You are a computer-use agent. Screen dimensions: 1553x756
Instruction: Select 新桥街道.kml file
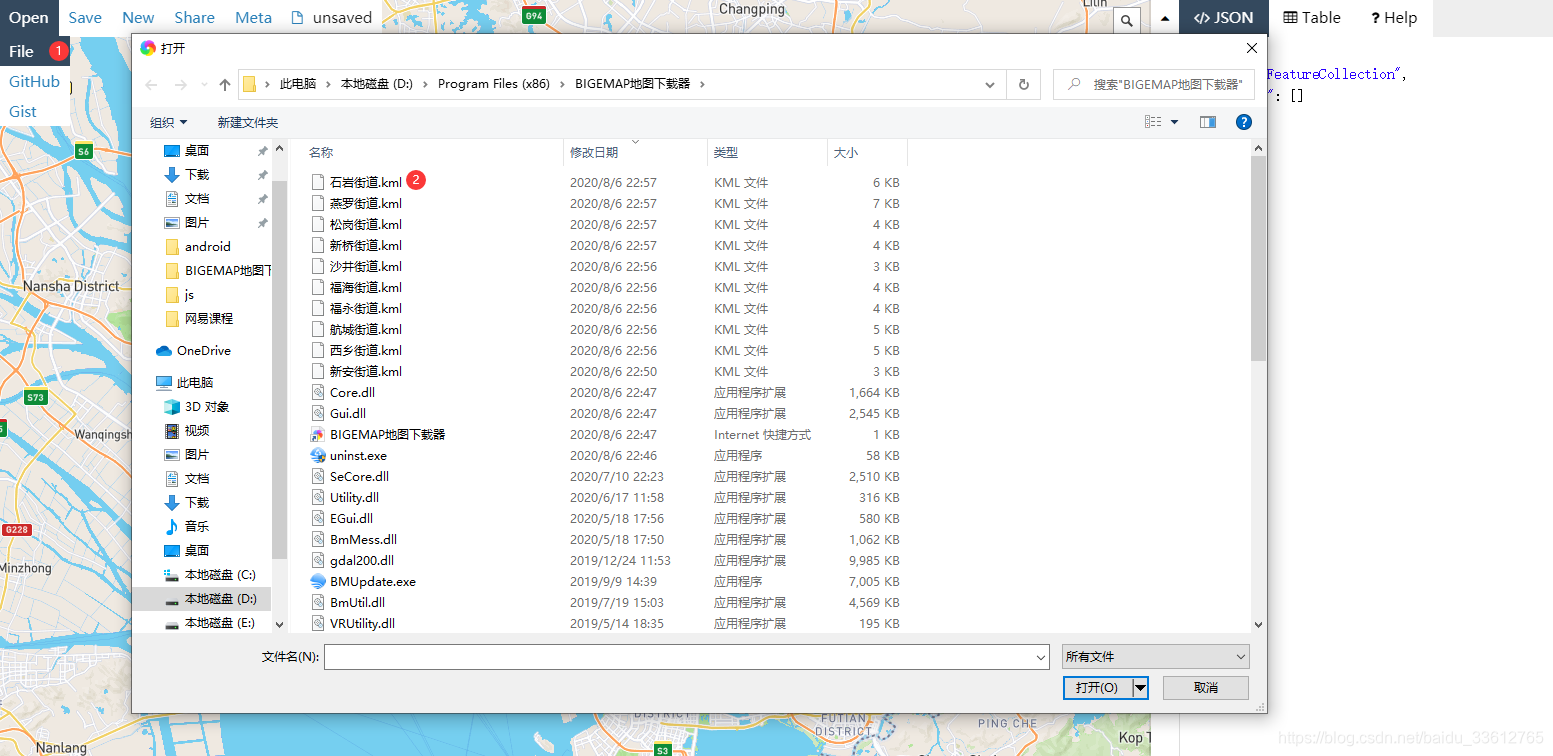click(366, 245)
